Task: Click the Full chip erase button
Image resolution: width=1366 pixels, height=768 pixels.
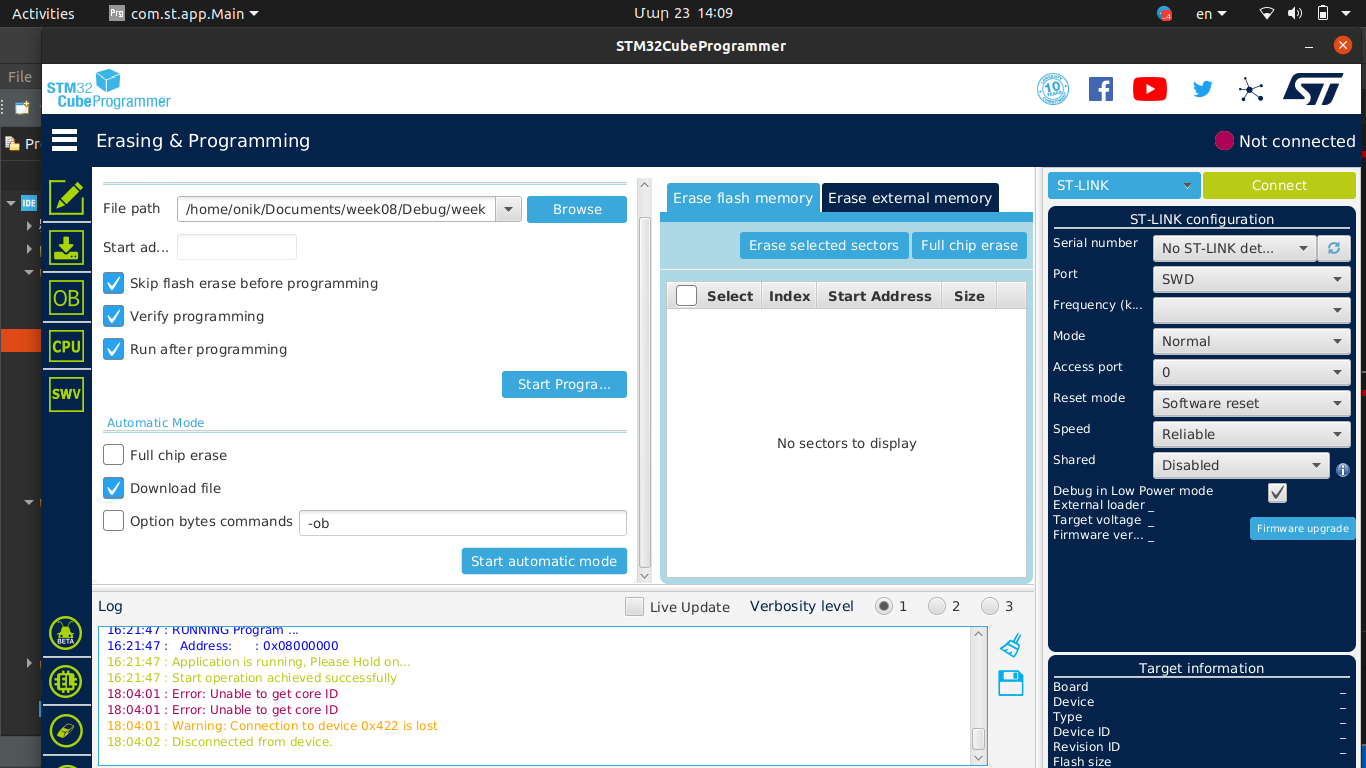Action: point(969,245)
